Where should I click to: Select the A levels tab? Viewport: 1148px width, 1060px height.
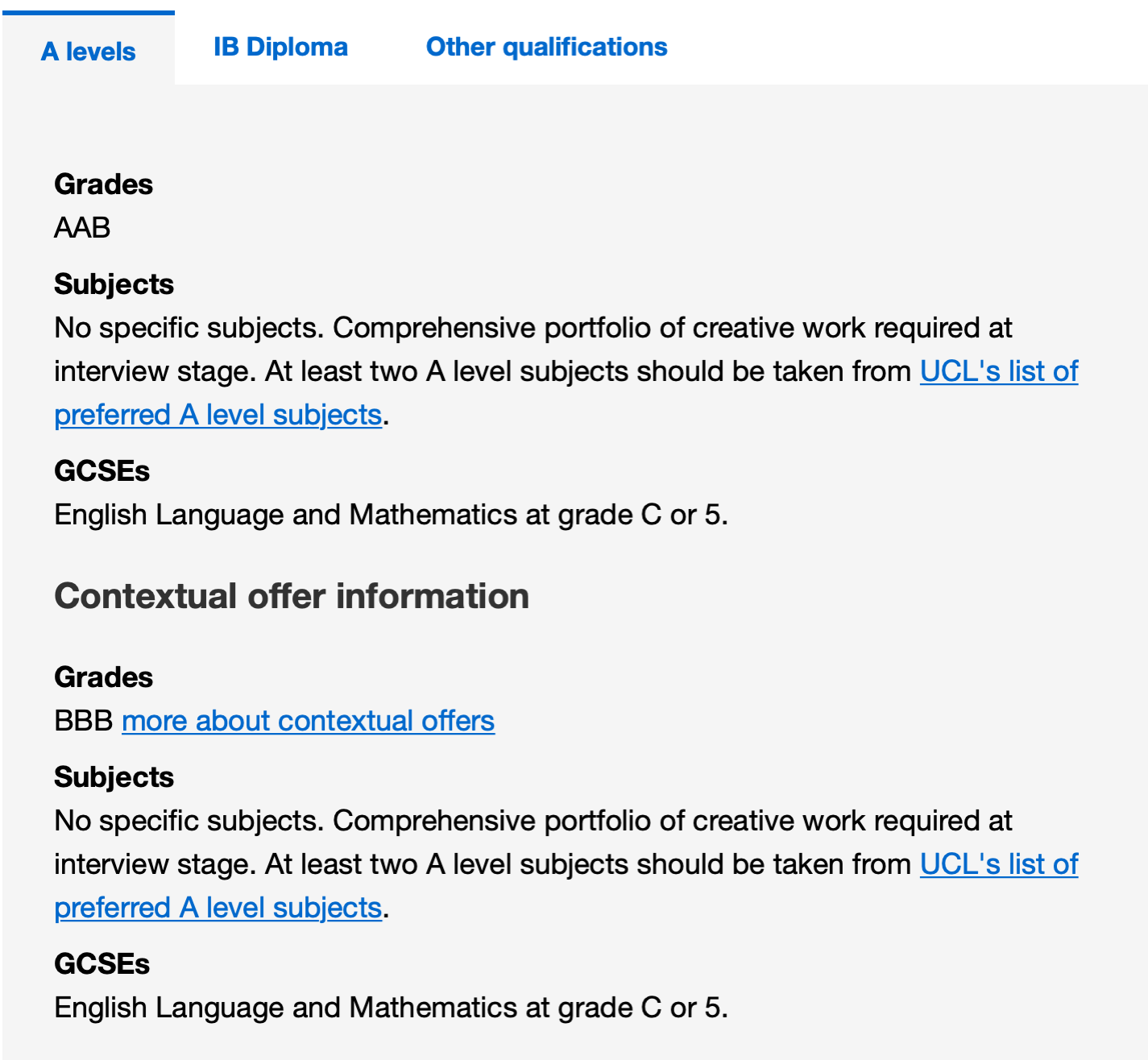pyautogui.click(x=89, y=51)
